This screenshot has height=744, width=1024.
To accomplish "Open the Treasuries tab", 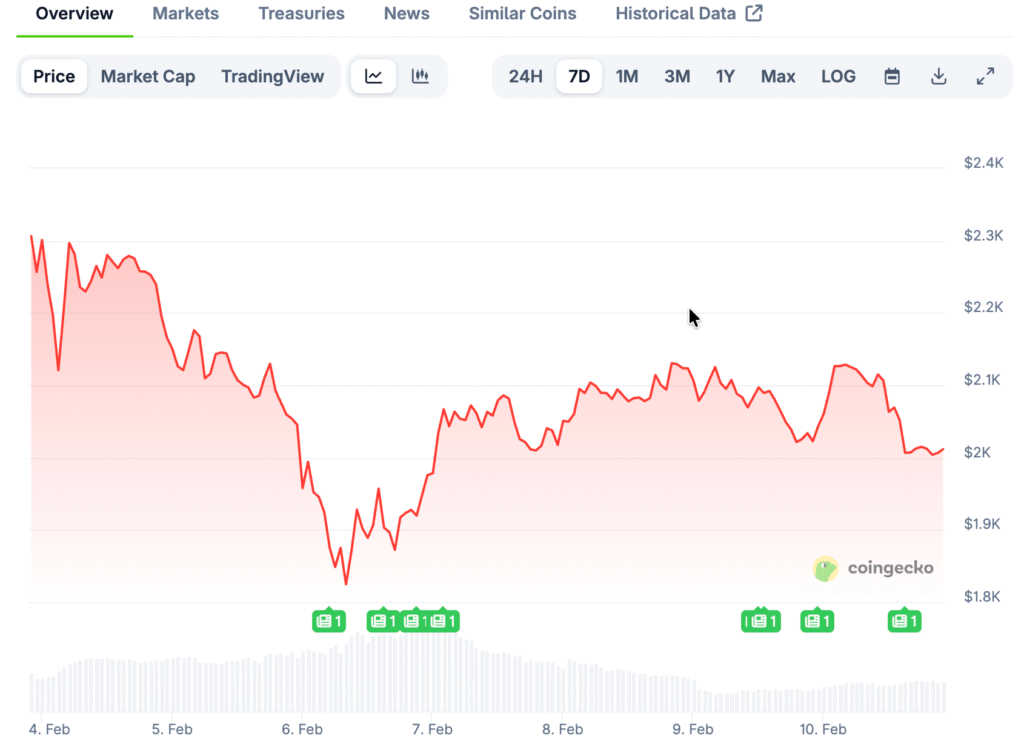I will click(301, 14).
